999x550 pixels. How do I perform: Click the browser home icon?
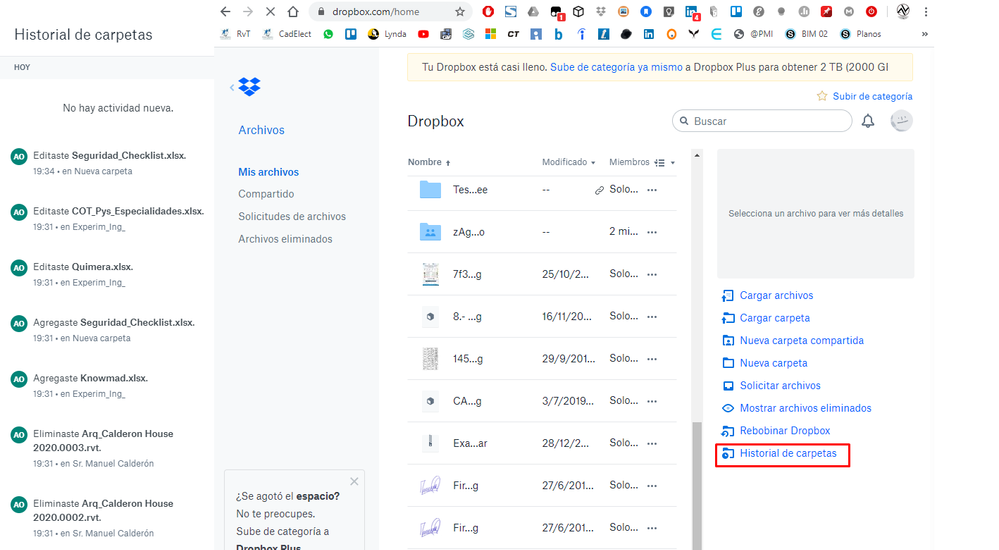coord(293,12)
